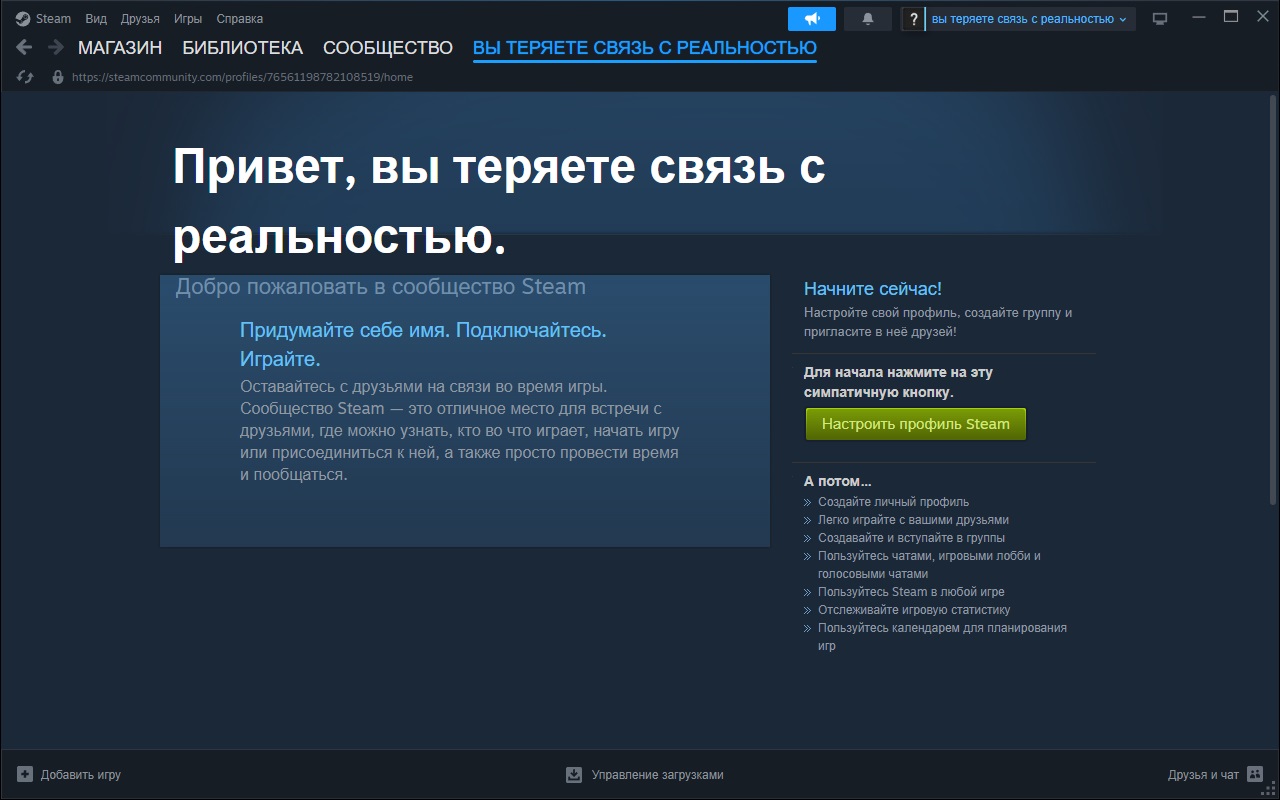Click the padlock icon beside the URL

tap(57, 77)
